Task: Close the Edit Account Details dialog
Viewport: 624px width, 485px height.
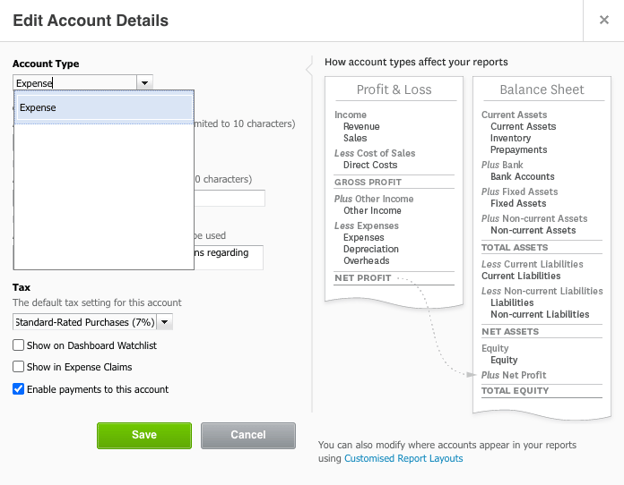Action: point(603,20)
